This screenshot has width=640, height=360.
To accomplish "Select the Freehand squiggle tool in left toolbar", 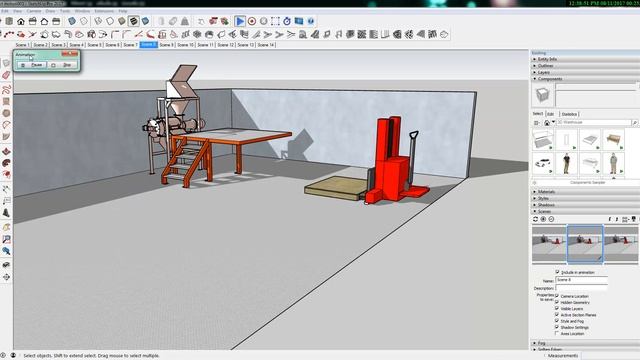I will pyautogui.click(x=6, y=89).
